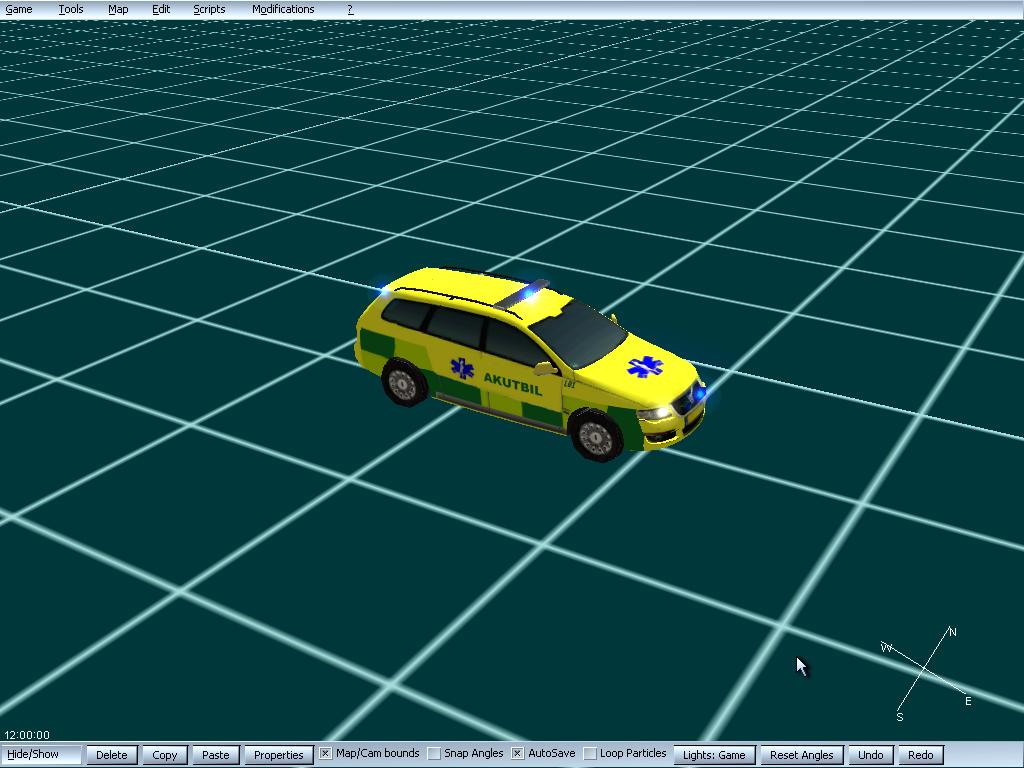1024x768 pixels.
Task: Open the Properties dialog button
Action: point(279,755)
